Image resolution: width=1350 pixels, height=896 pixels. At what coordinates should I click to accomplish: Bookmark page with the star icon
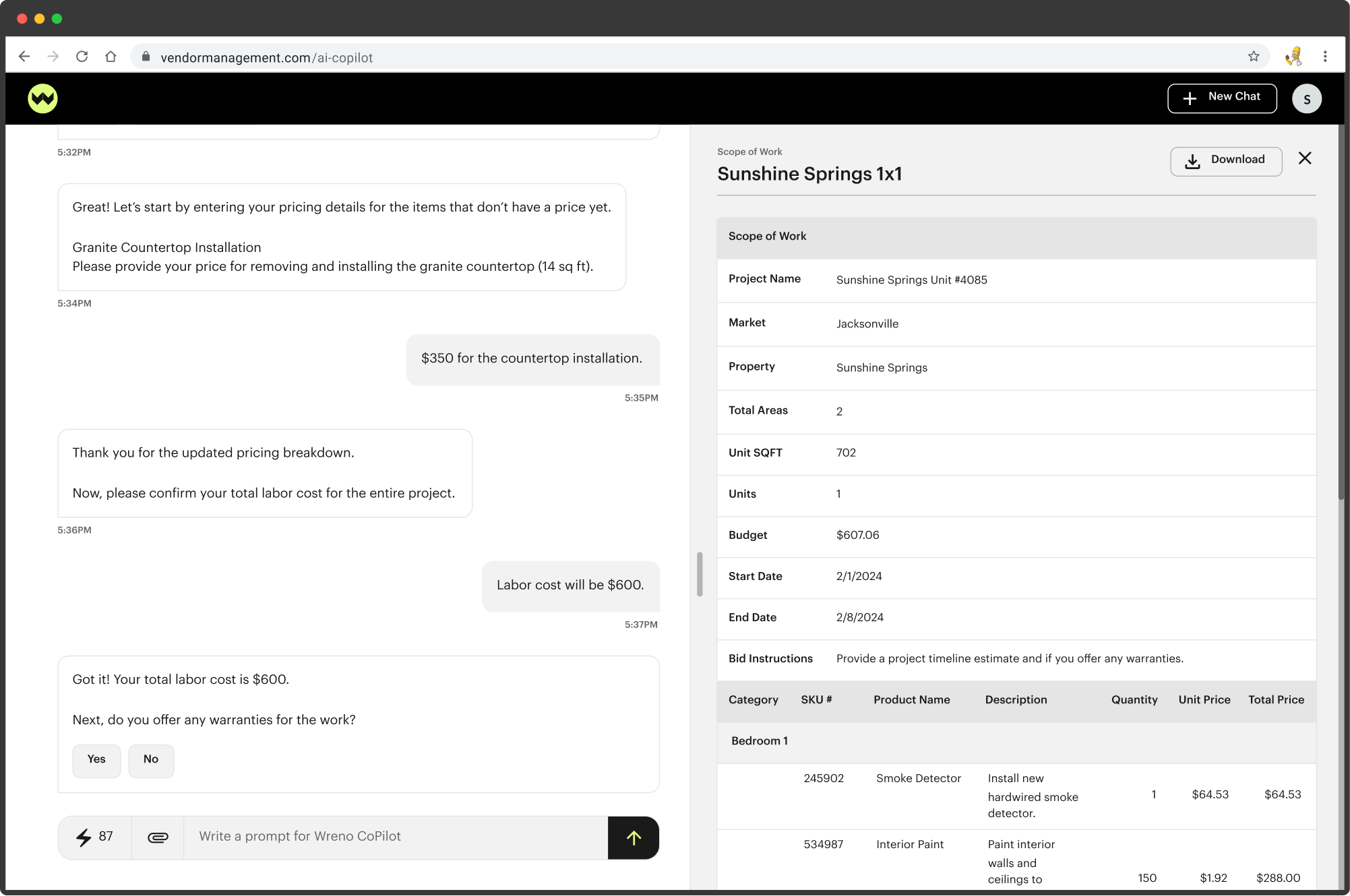click(1253, 57)
